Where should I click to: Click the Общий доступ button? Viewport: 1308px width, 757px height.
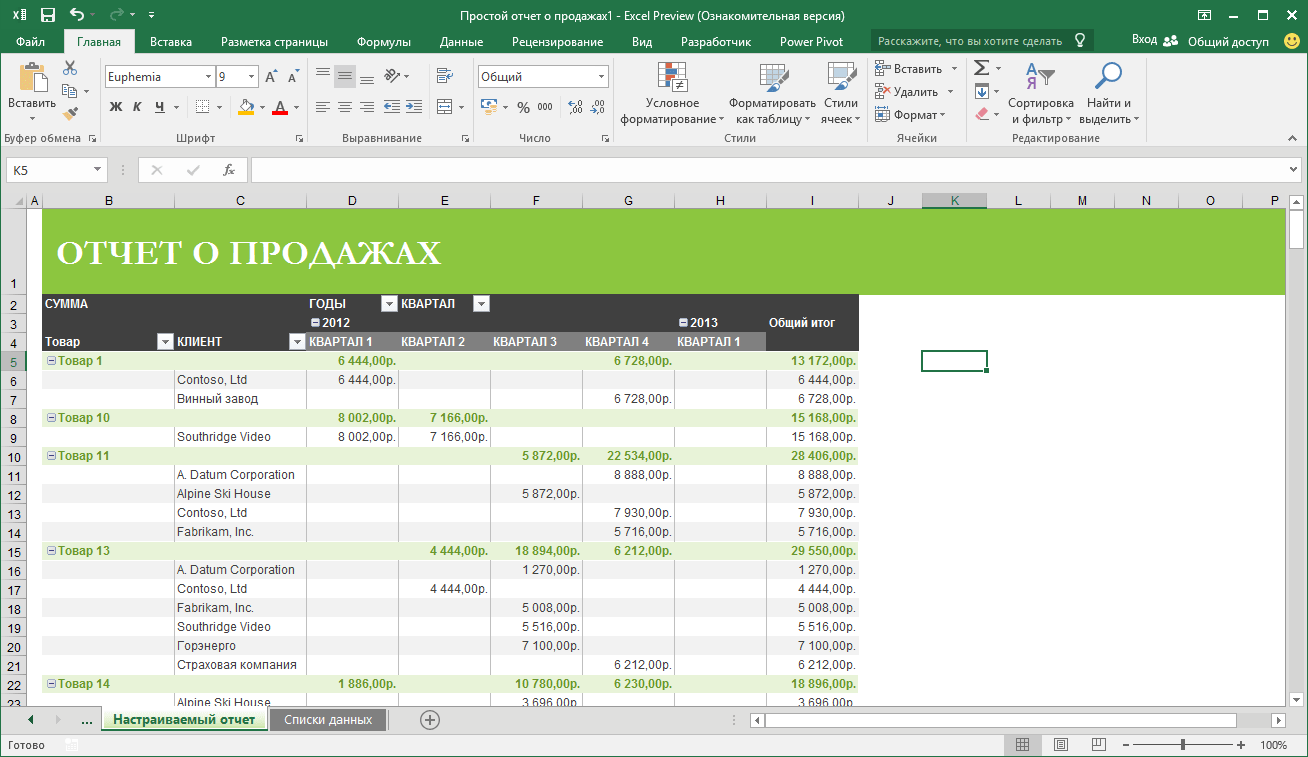pos(1227,42)
